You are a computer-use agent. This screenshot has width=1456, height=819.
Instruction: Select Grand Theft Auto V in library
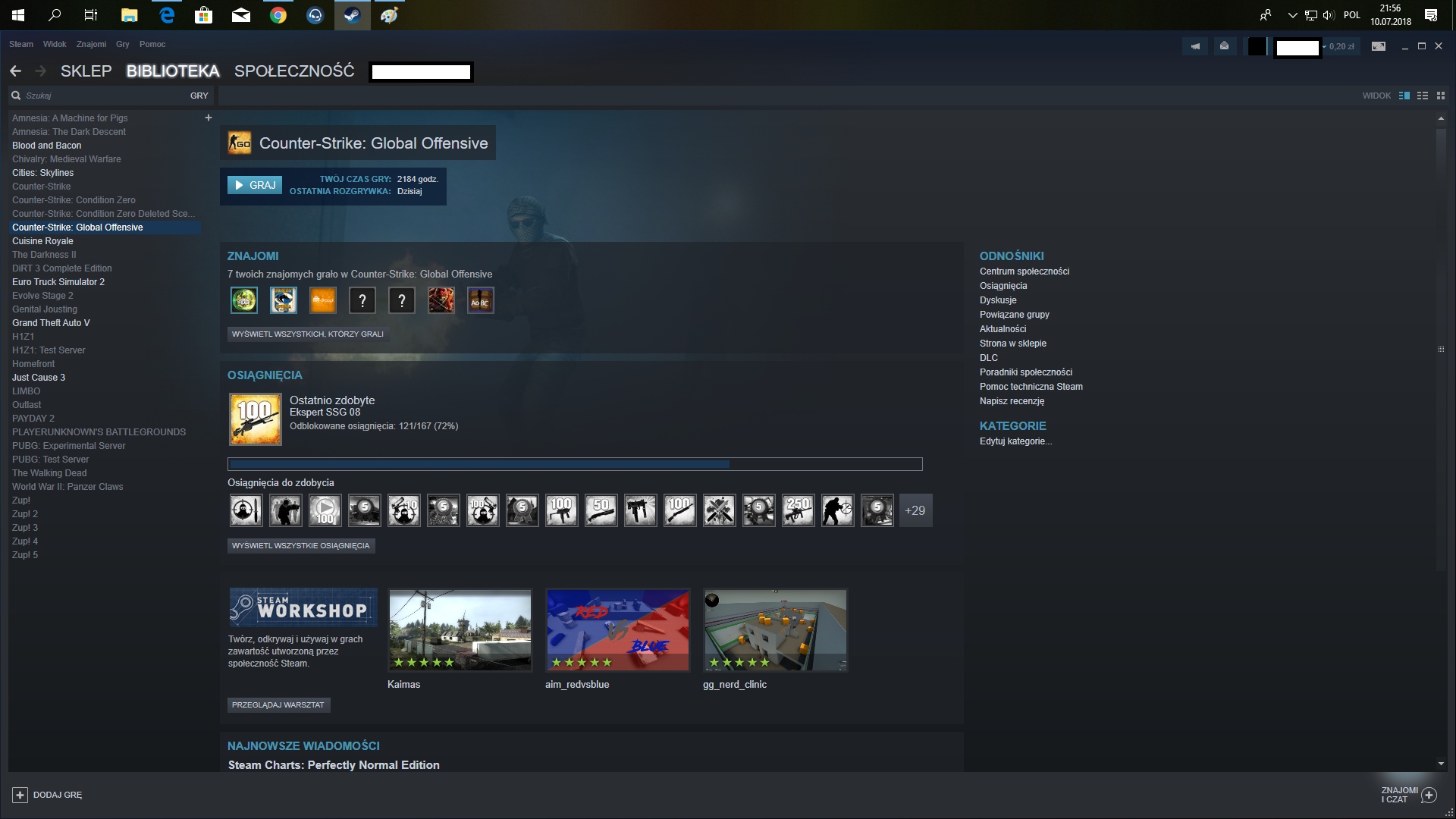point(51,322)
